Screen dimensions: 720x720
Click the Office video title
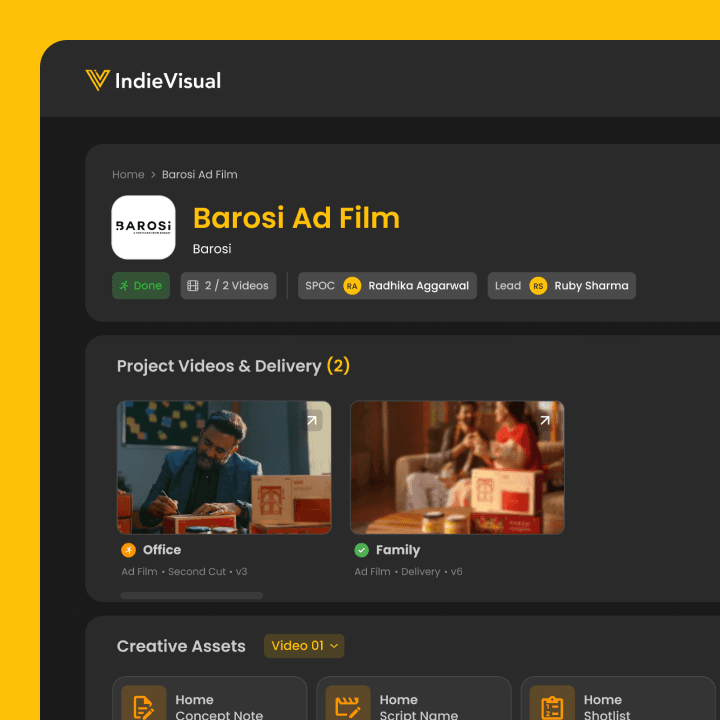[x=162, y=550]
